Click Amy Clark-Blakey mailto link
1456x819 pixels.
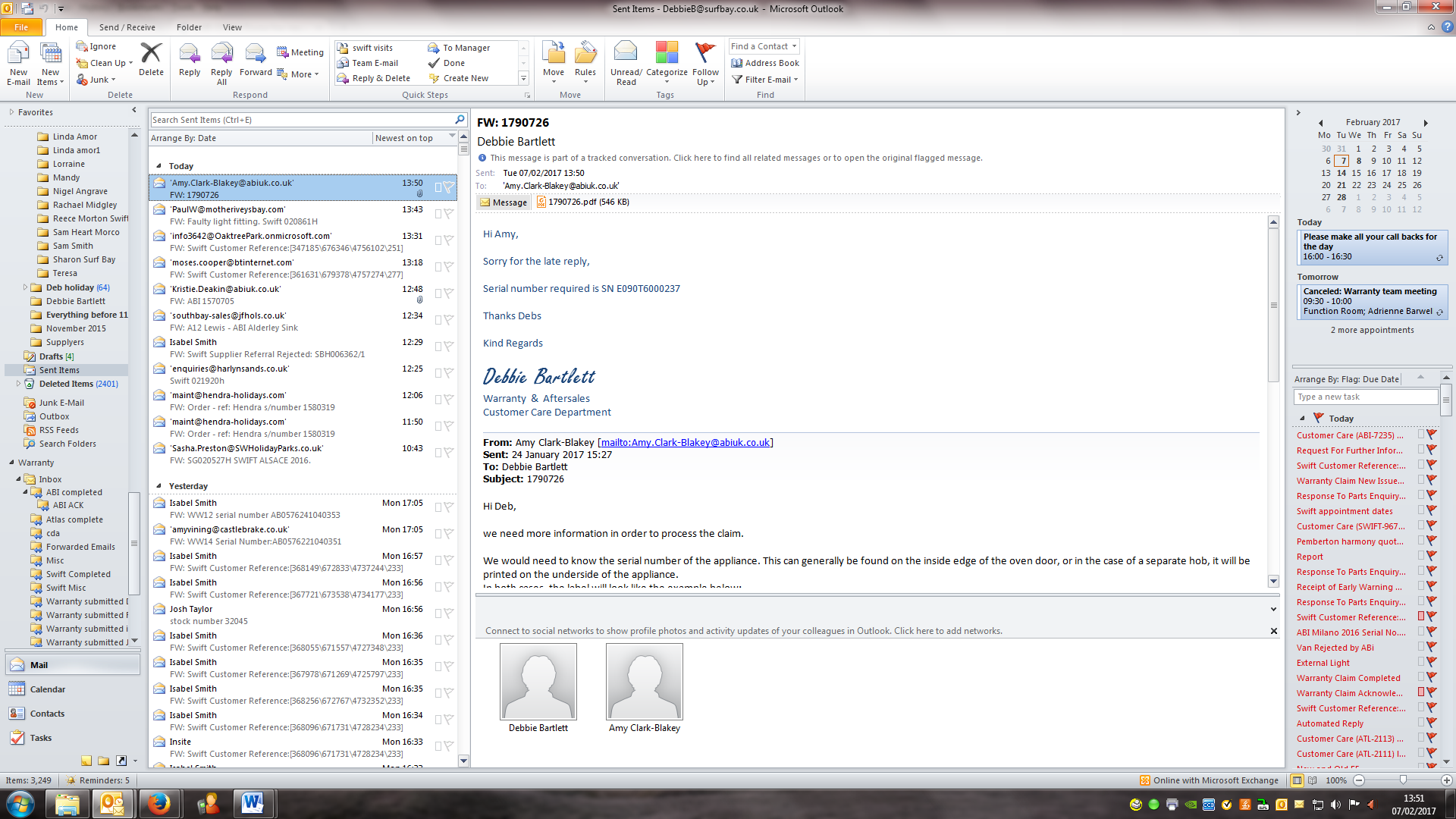coord(686,443)
